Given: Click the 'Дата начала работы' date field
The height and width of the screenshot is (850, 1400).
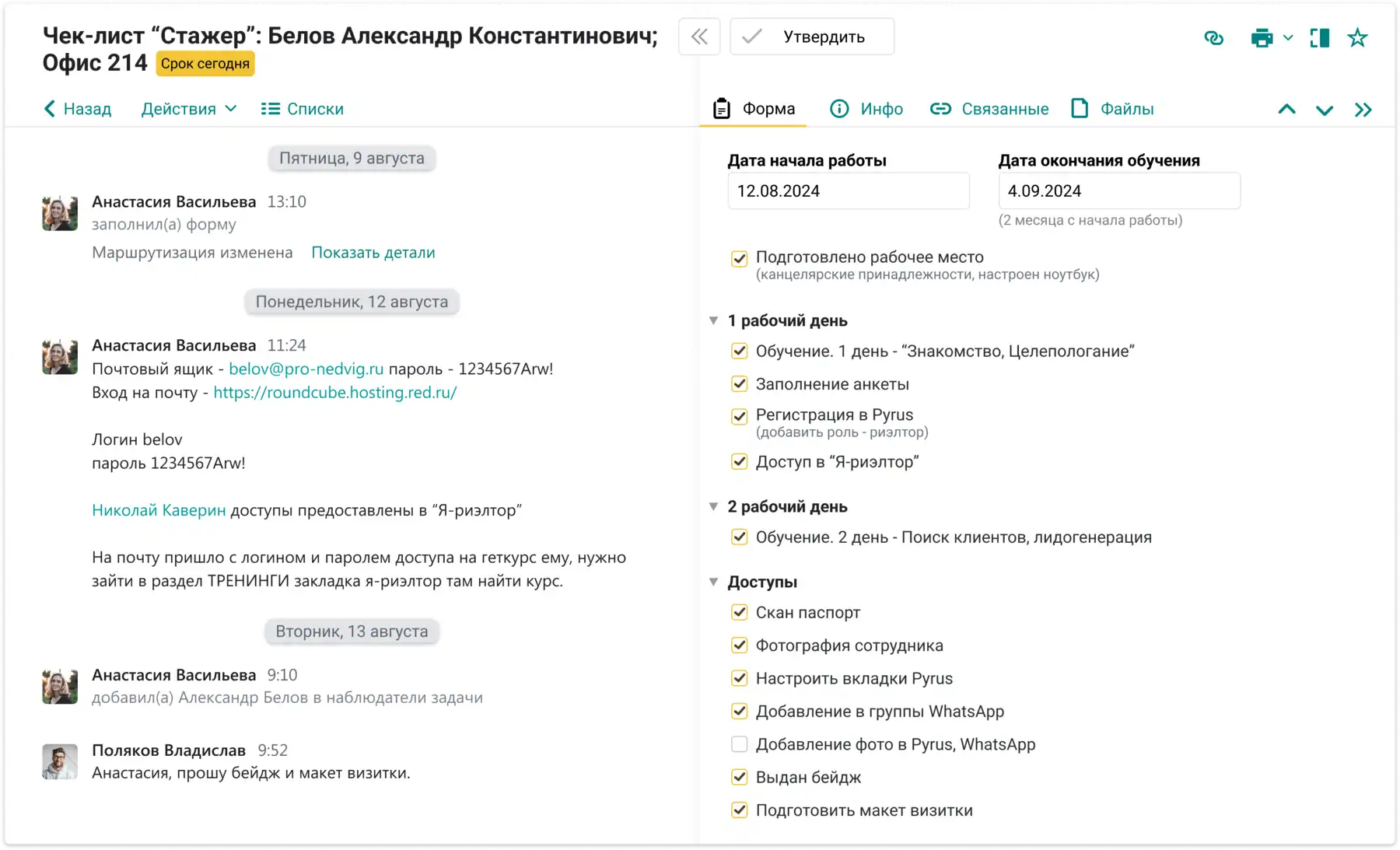Looking at the screenshot, I should click(849, 191).
